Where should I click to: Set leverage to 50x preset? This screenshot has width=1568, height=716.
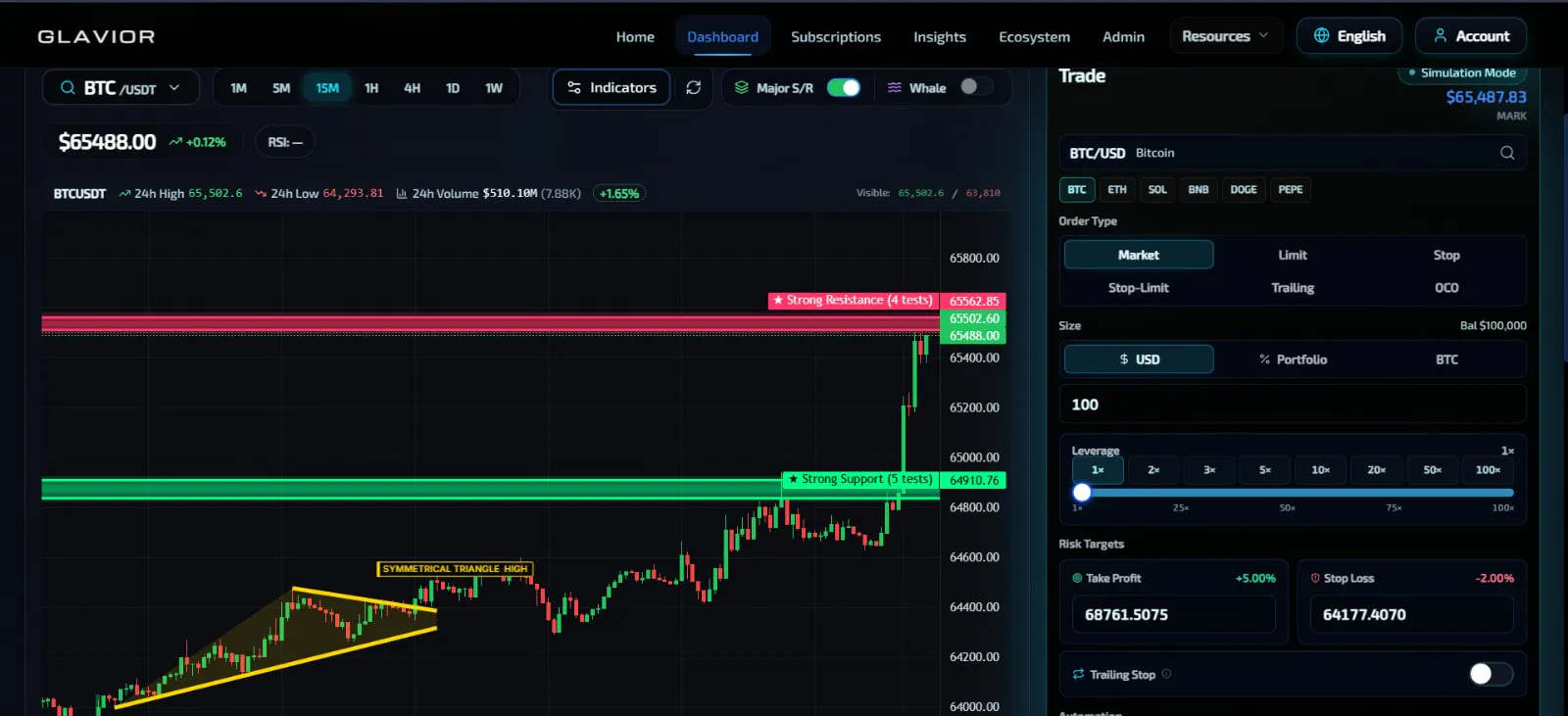[1433, 470]
